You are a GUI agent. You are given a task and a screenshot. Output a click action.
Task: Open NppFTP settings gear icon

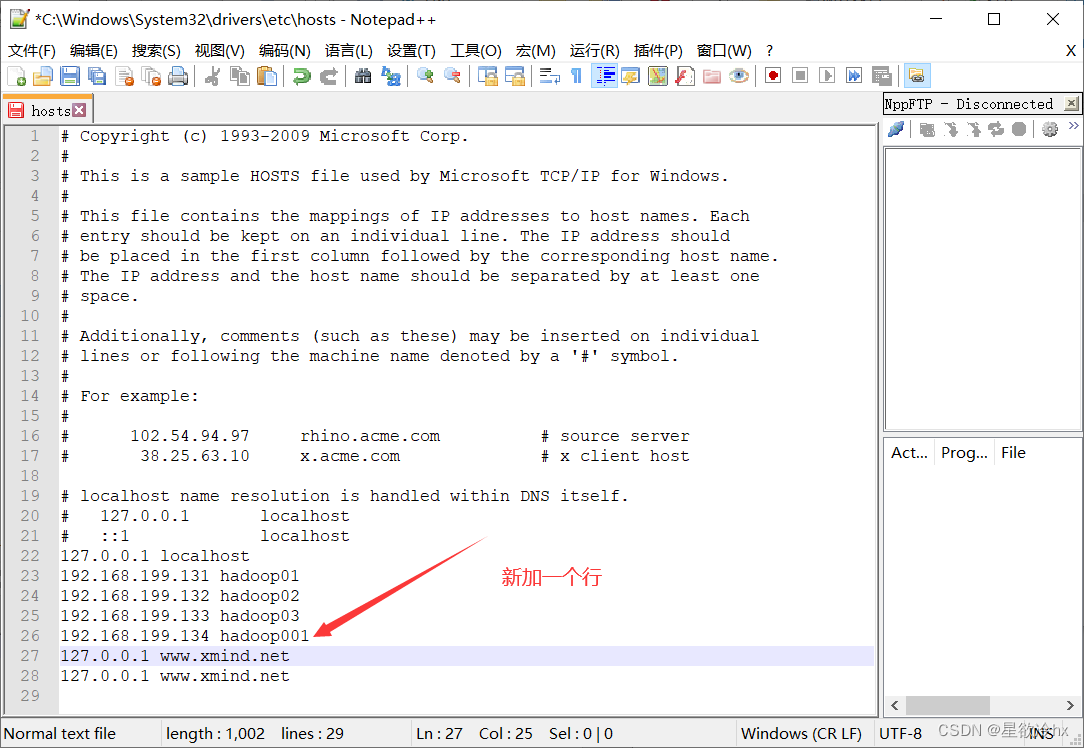point(1049,129)
